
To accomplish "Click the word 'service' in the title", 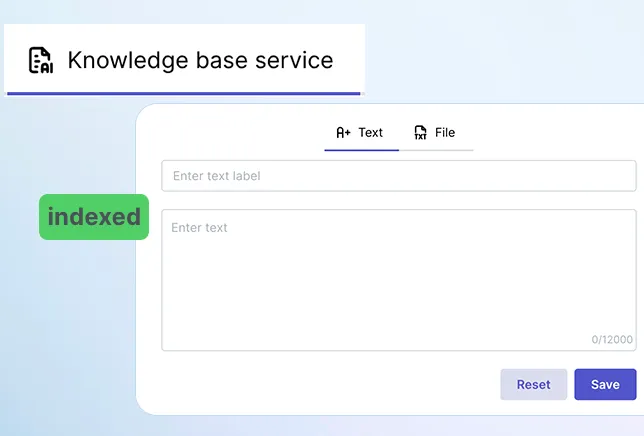I will (292, 60).
